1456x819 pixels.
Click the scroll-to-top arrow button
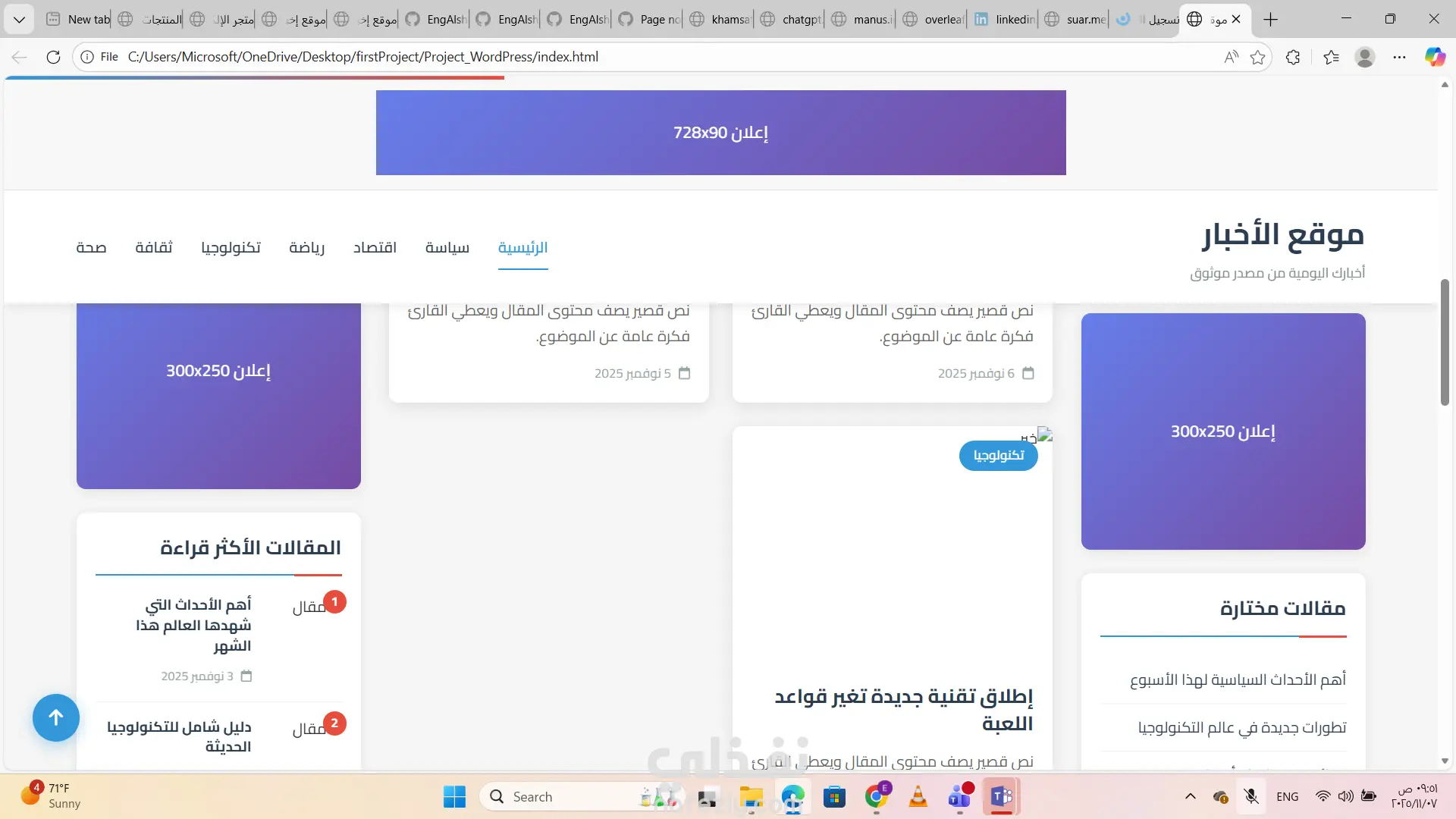[56, 717]
